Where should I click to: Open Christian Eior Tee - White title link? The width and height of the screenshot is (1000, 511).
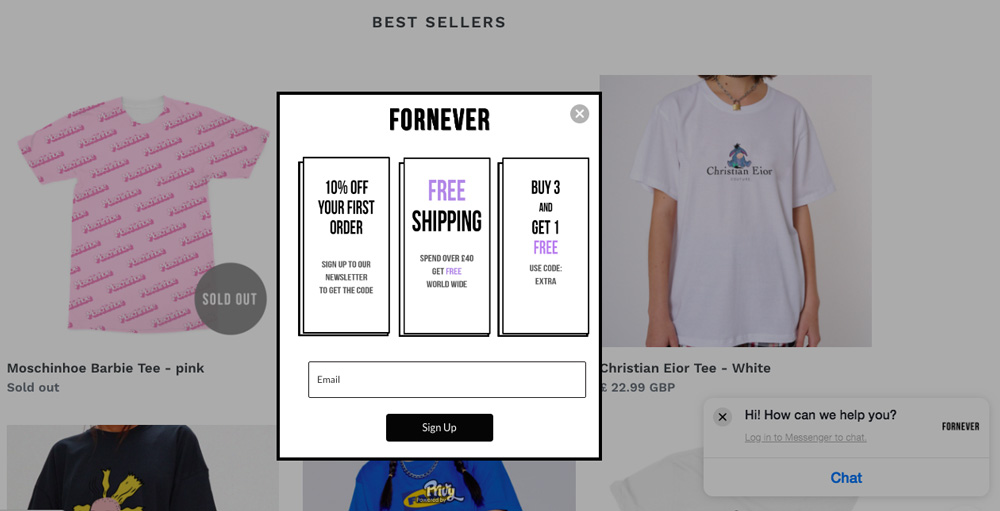pos(685,368)
